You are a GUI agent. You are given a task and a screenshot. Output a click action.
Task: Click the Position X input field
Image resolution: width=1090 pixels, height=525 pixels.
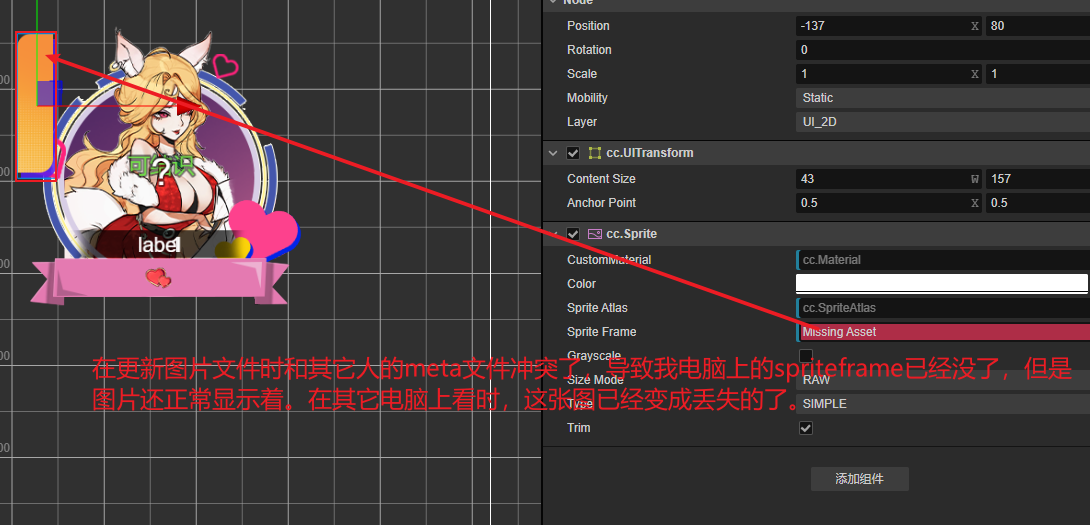point(888,26)
